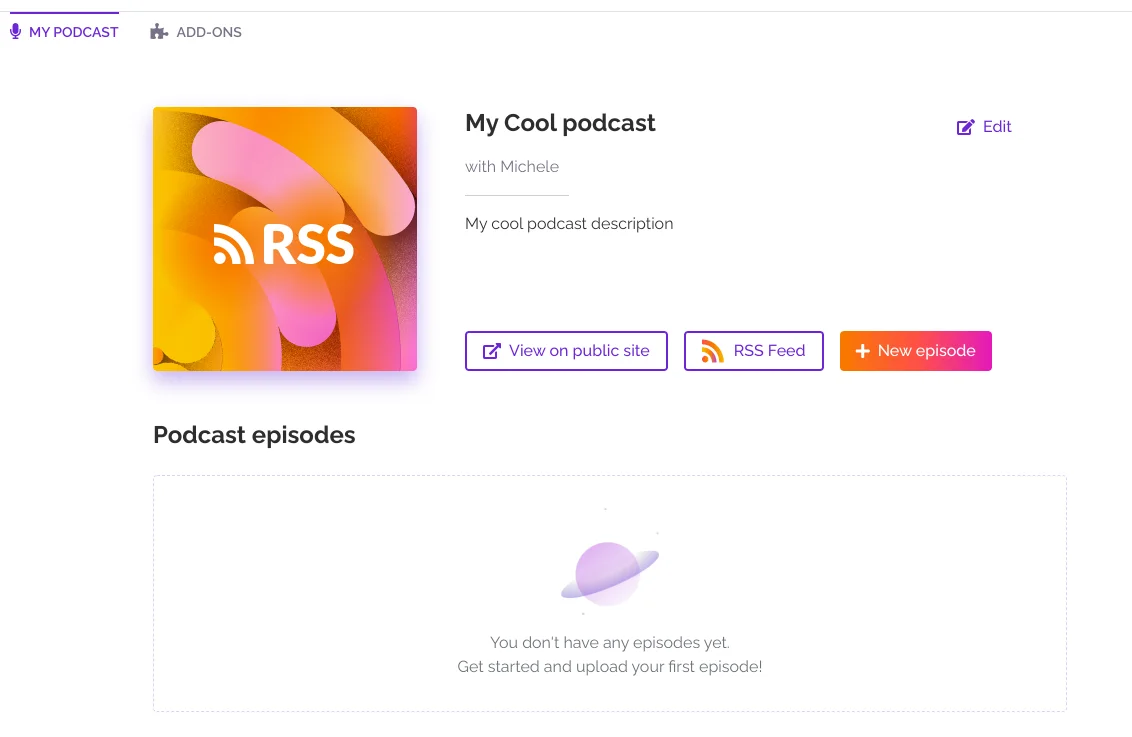Image resolution: width=1132 pixels, height=737 pixels.
Task: Open View on public site
Action: tap(566, 351)
